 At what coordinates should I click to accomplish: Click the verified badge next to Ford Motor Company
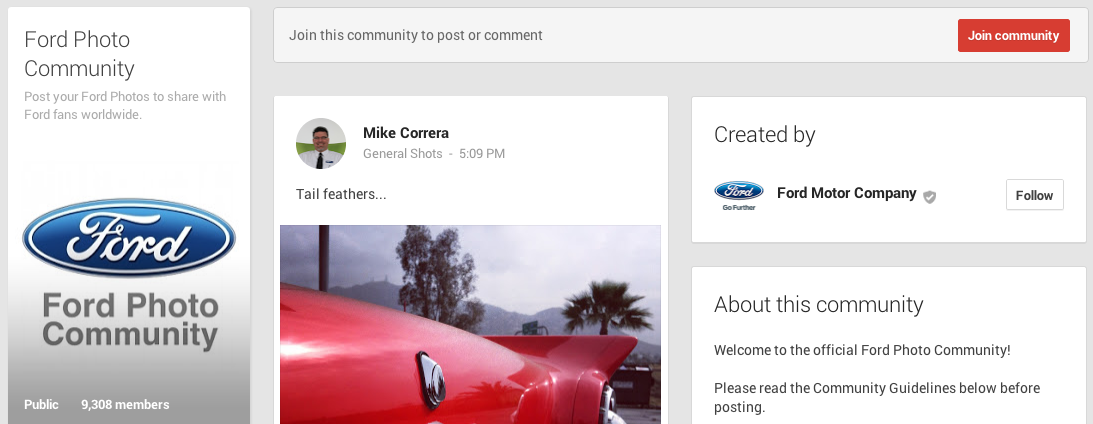[929, 197]
